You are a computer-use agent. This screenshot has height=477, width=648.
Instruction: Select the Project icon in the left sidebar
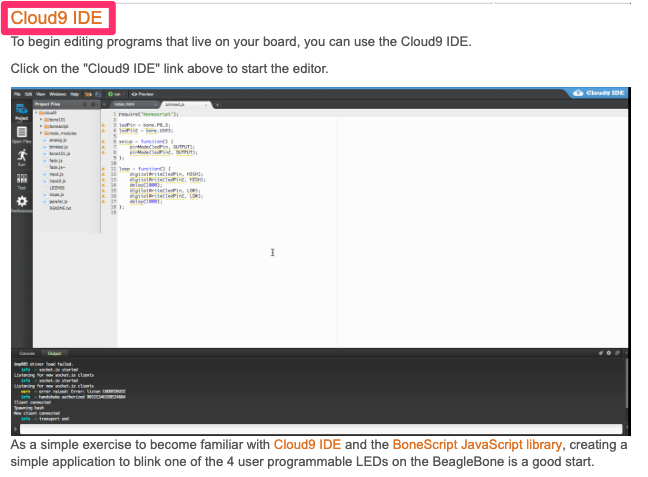click(21, 112)
